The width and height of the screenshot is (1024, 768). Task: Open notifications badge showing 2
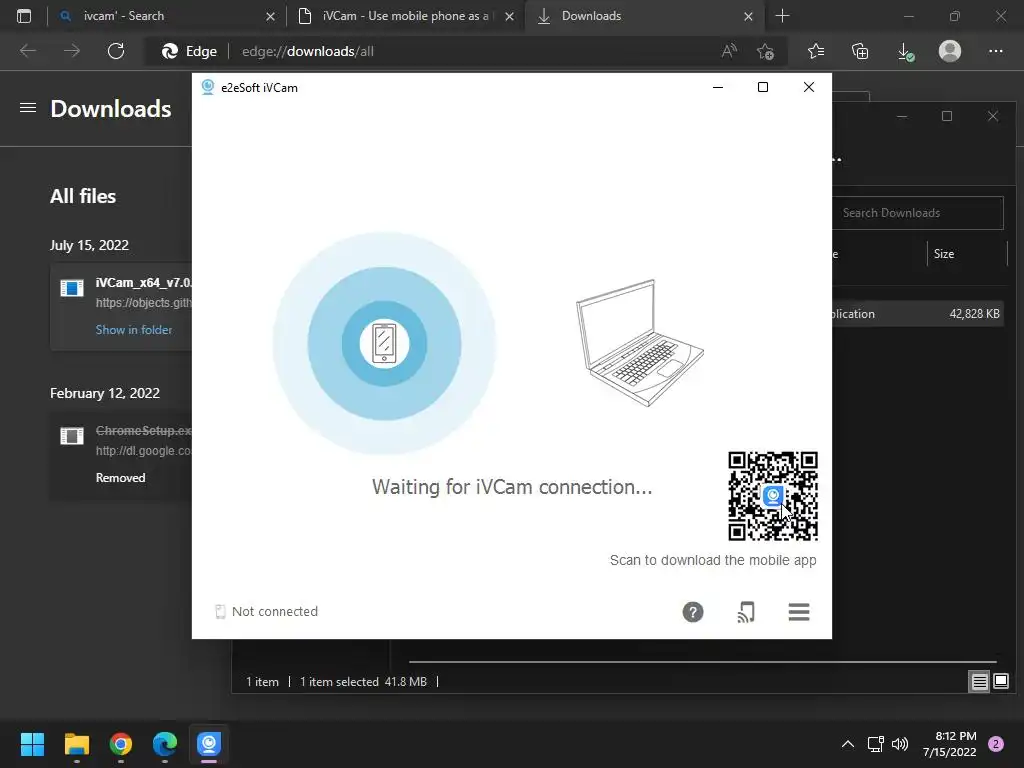tap(996, 744)
